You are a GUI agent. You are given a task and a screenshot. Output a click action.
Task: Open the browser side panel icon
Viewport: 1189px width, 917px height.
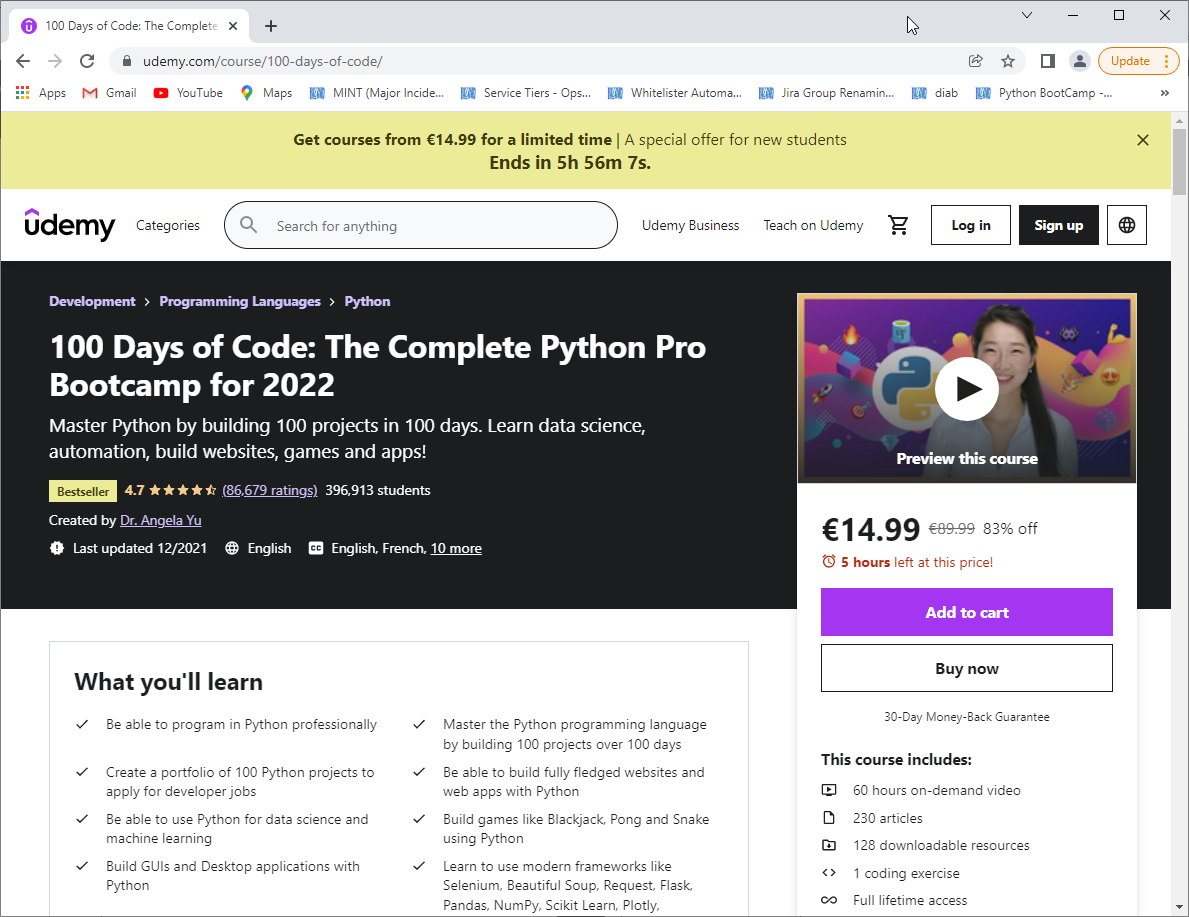[x=1047, y=61]
